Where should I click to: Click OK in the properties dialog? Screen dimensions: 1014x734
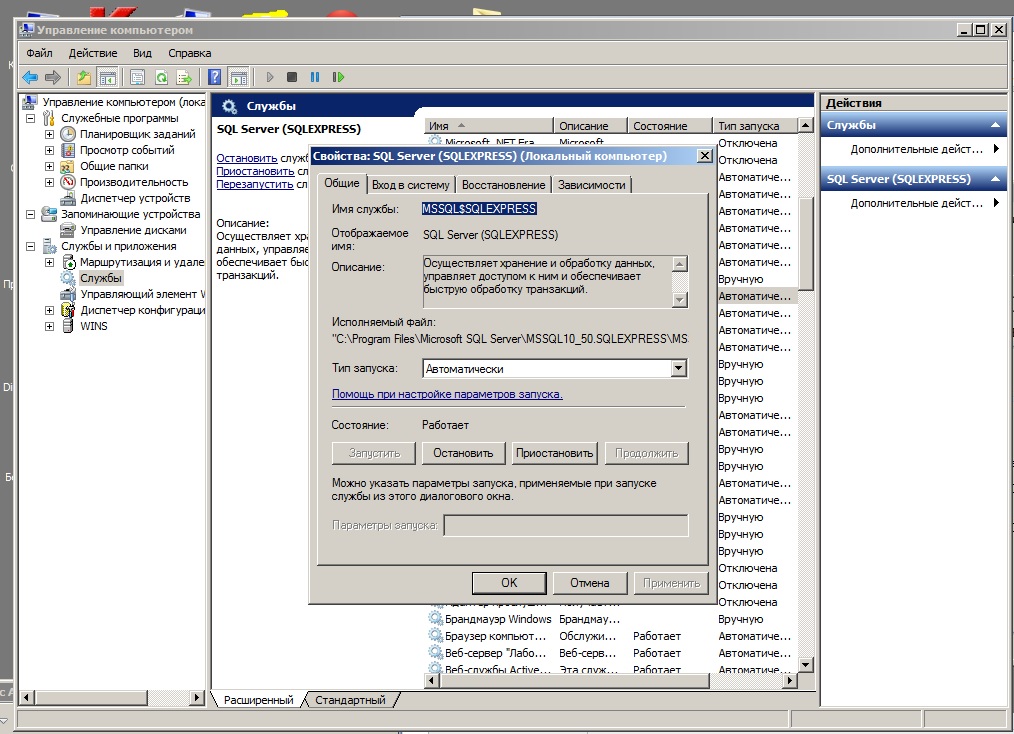pos(509,583)
